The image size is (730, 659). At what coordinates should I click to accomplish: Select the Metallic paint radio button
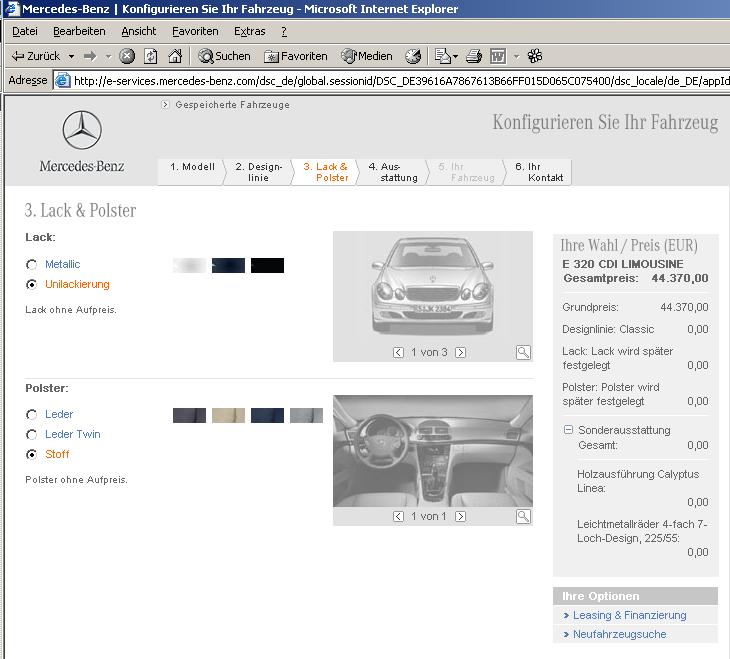32,265
